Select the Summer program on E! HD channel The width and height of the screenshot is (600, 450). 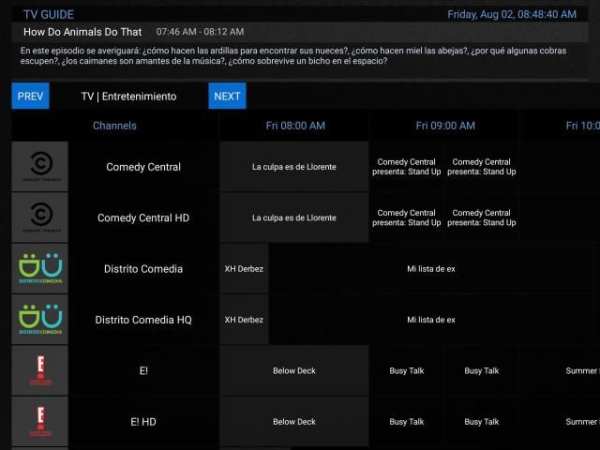tap(560, 422)
